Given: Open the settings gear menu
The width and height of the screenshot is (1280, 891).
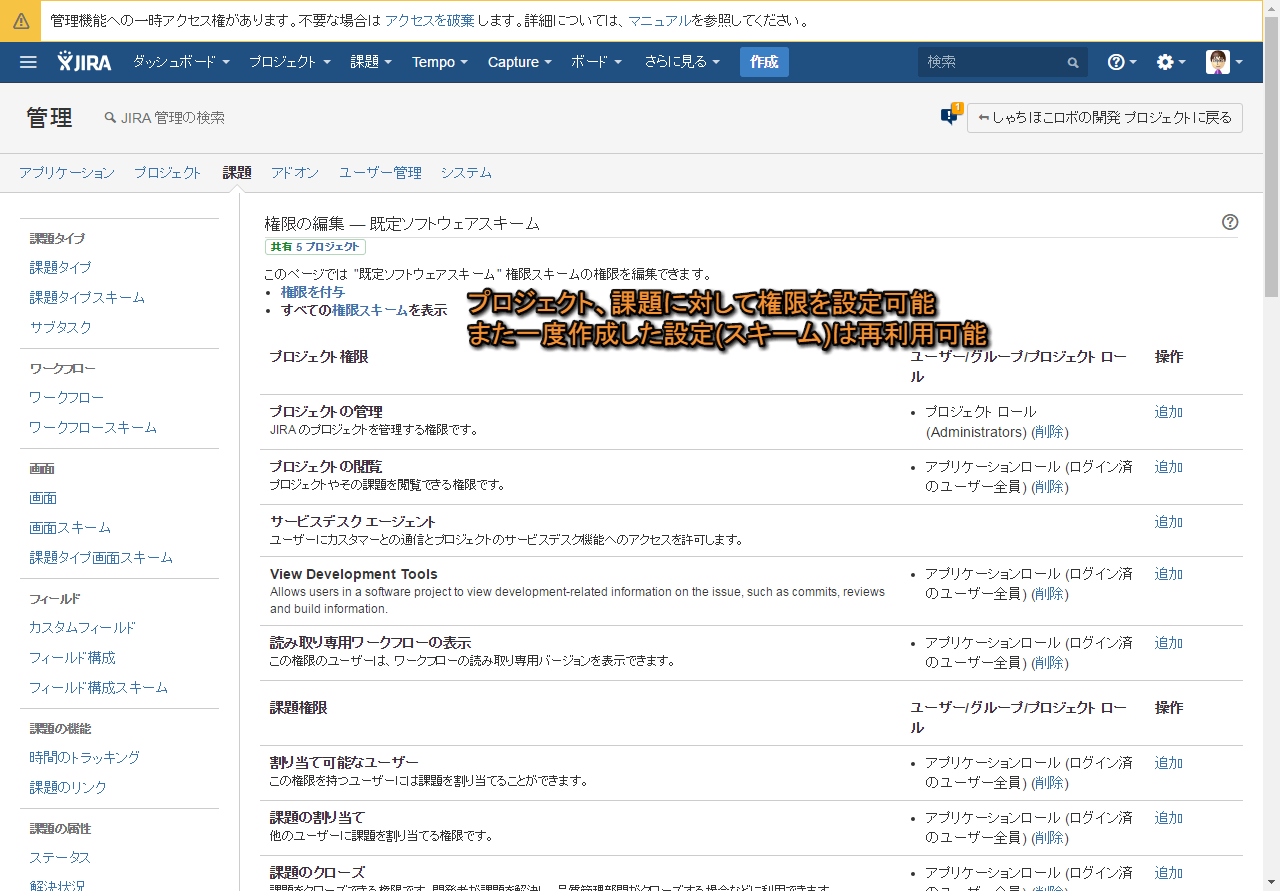Looking at the screenshot, I should point(1171,62).
